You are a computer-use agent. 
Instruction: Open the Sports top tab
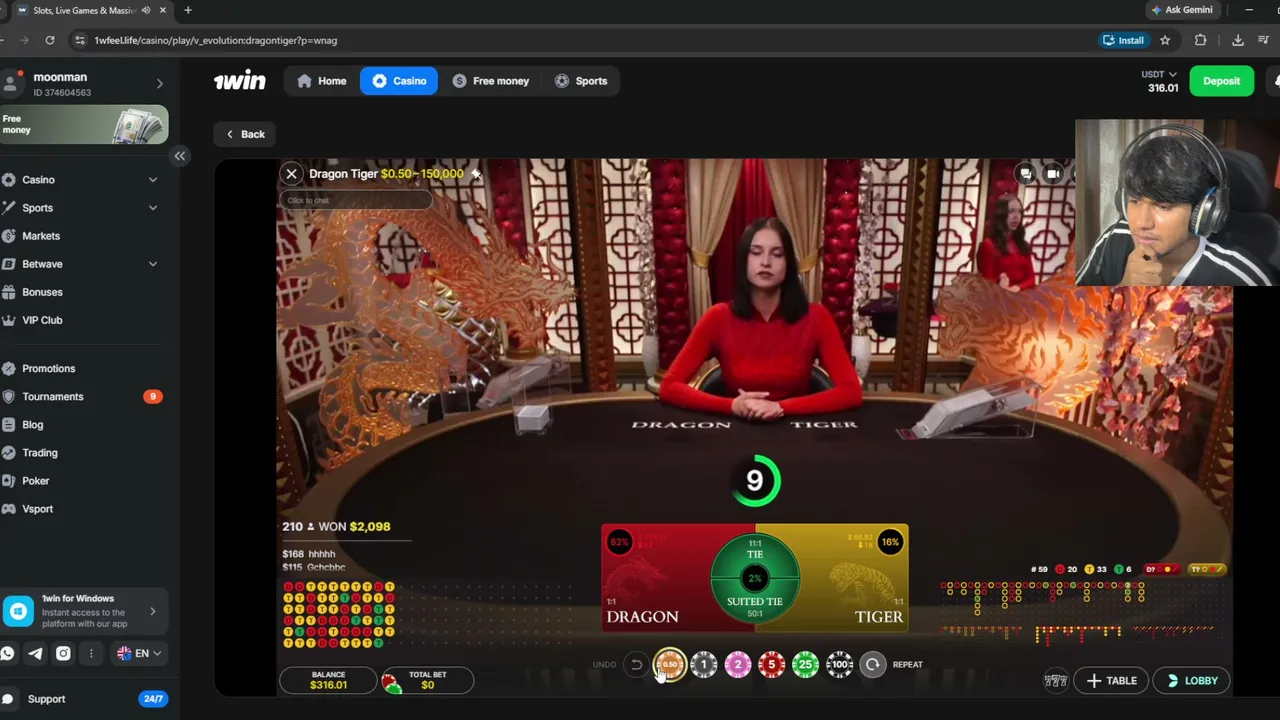(580, 81)
